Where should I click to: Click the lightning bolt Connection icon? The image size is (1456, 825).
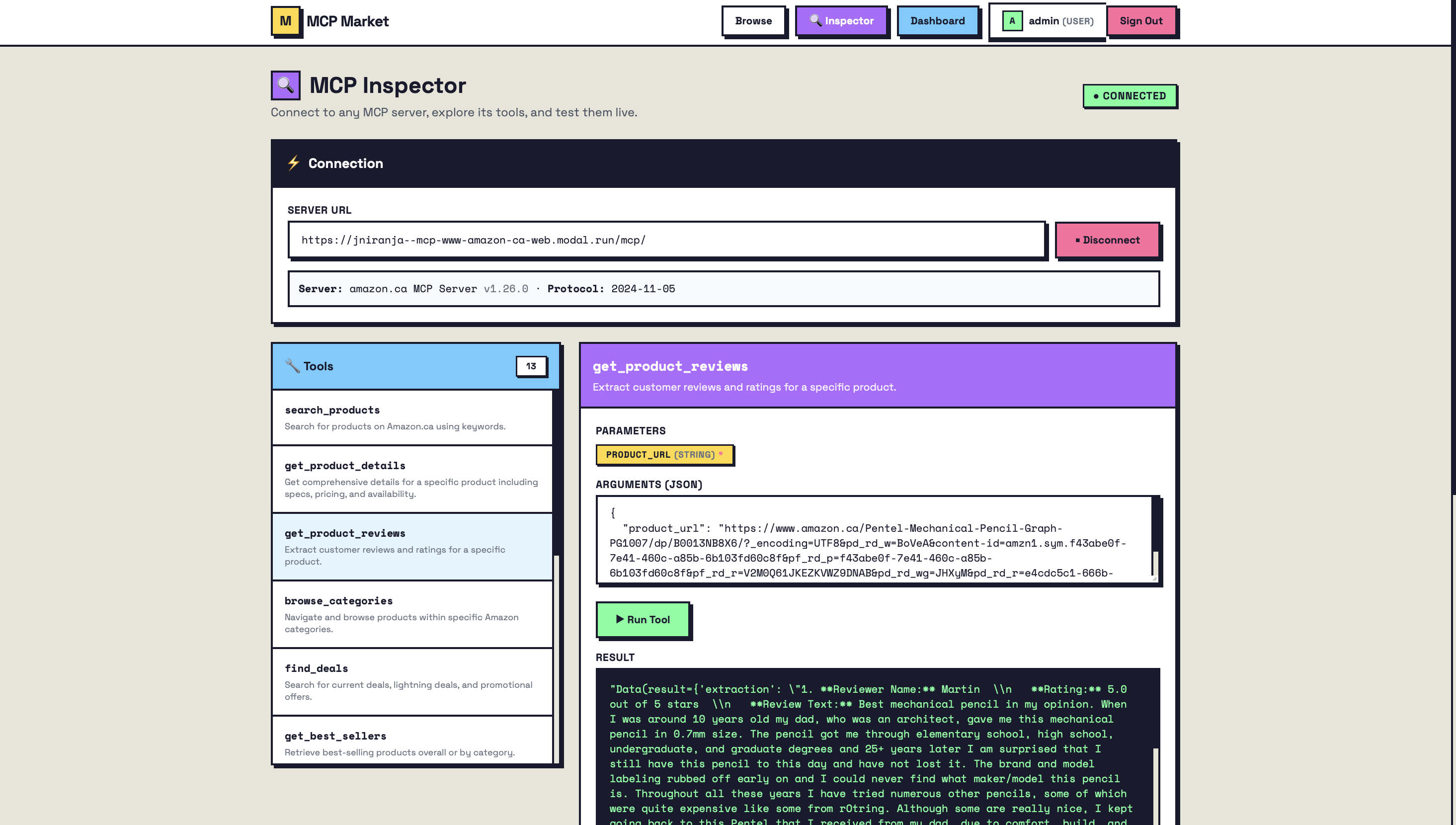(293, 163)
